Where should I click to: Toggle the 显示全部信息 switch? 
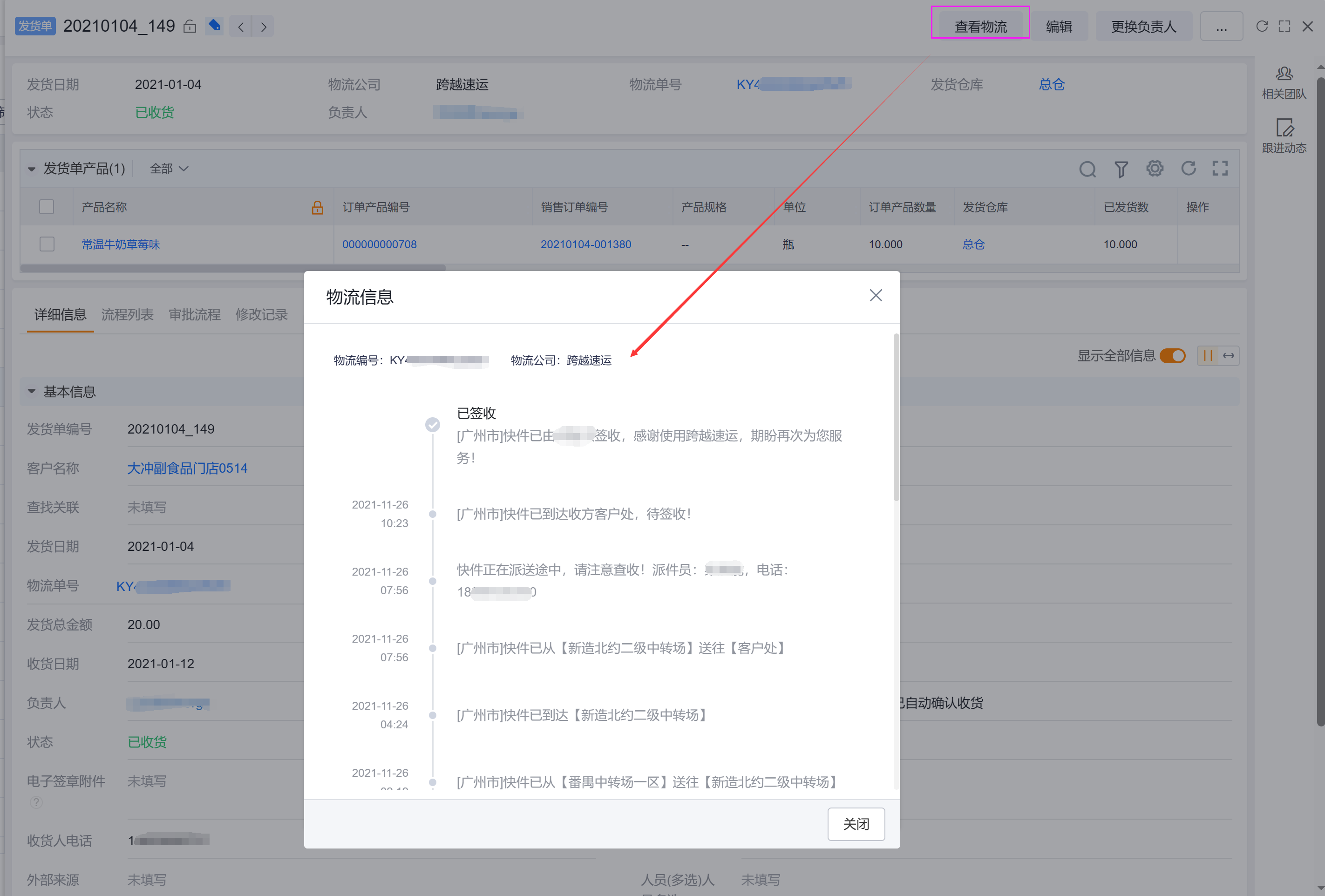[x=1172, y=356]
